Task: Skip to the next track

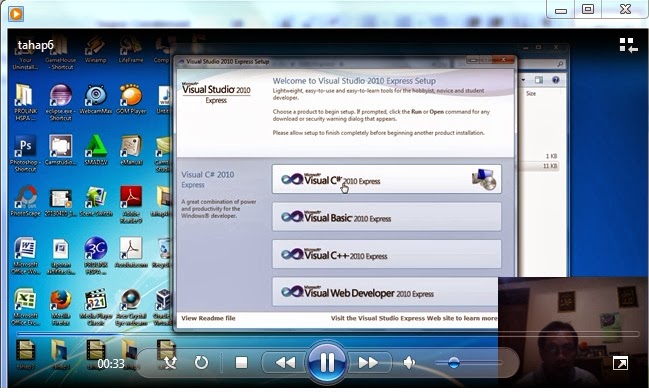Action: (368, 363)
